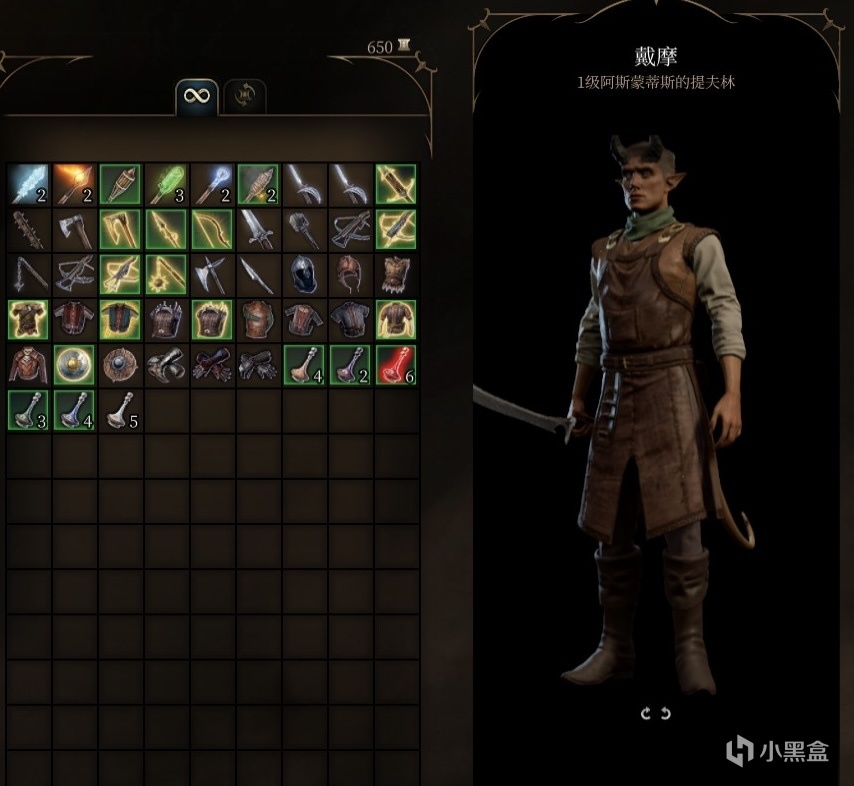Select the ice arrow stack
Screen dimensions: 854x786
(x=28, y=184)
